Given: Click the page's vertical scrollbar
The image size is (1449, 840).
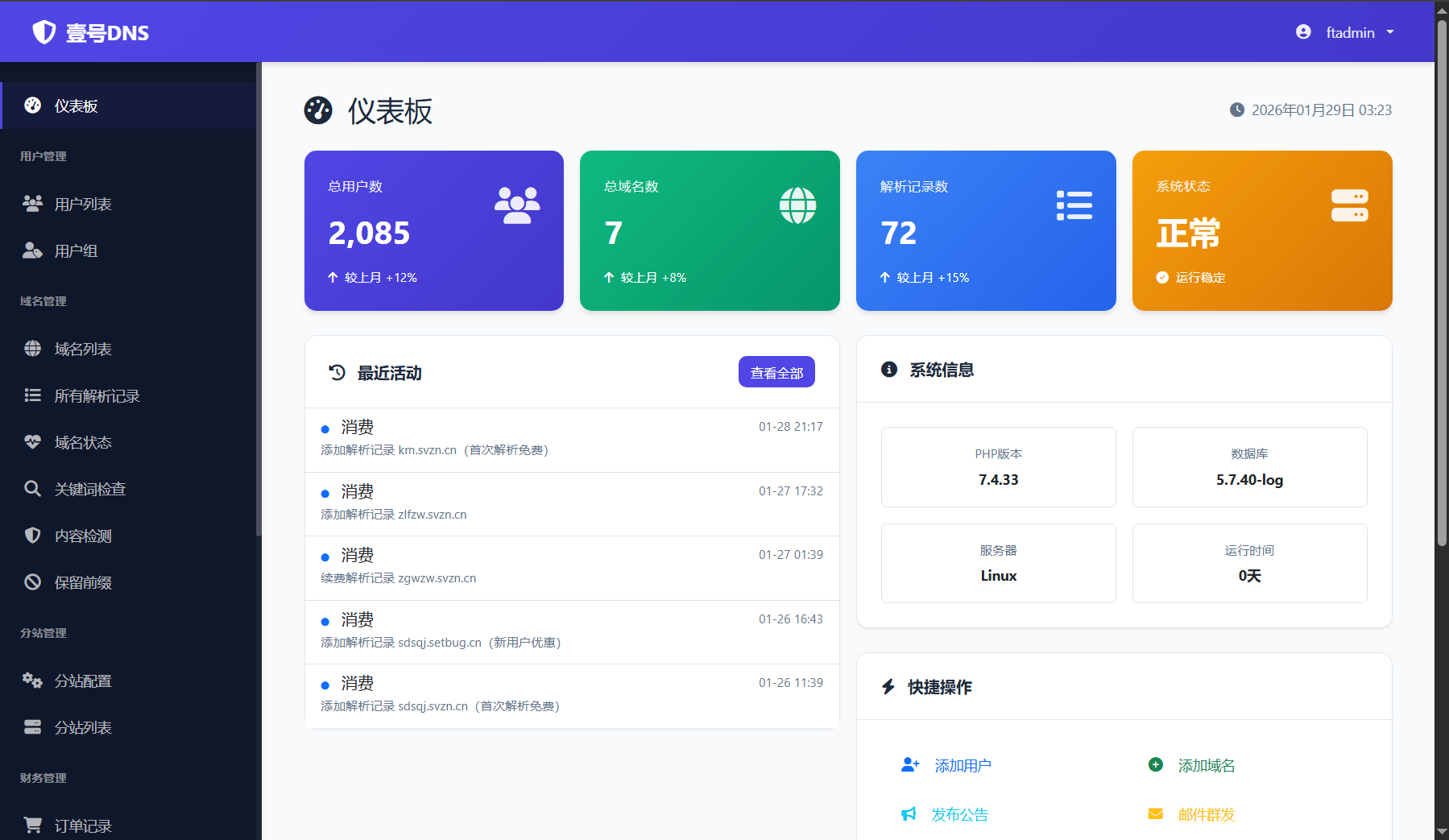Looking at the screenshot, I should pyautogui.click(x=1442, y=282).
